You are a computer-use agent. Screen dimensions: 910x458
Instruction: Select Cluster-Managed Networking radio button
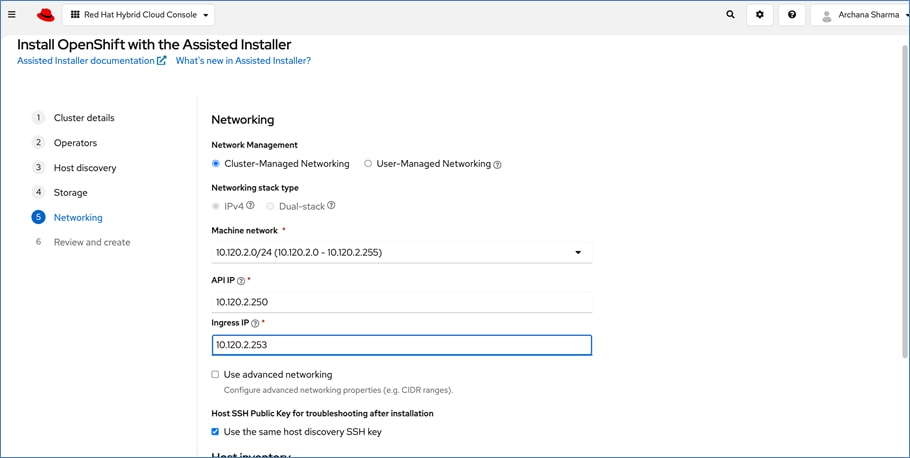coord(215,164)
